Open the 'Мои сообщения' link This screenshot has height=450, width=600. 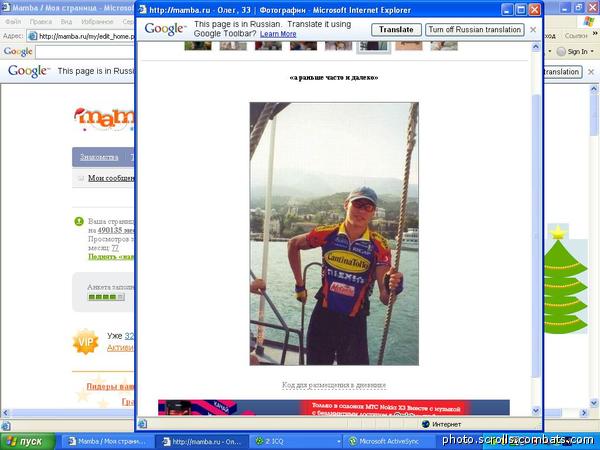111,178
